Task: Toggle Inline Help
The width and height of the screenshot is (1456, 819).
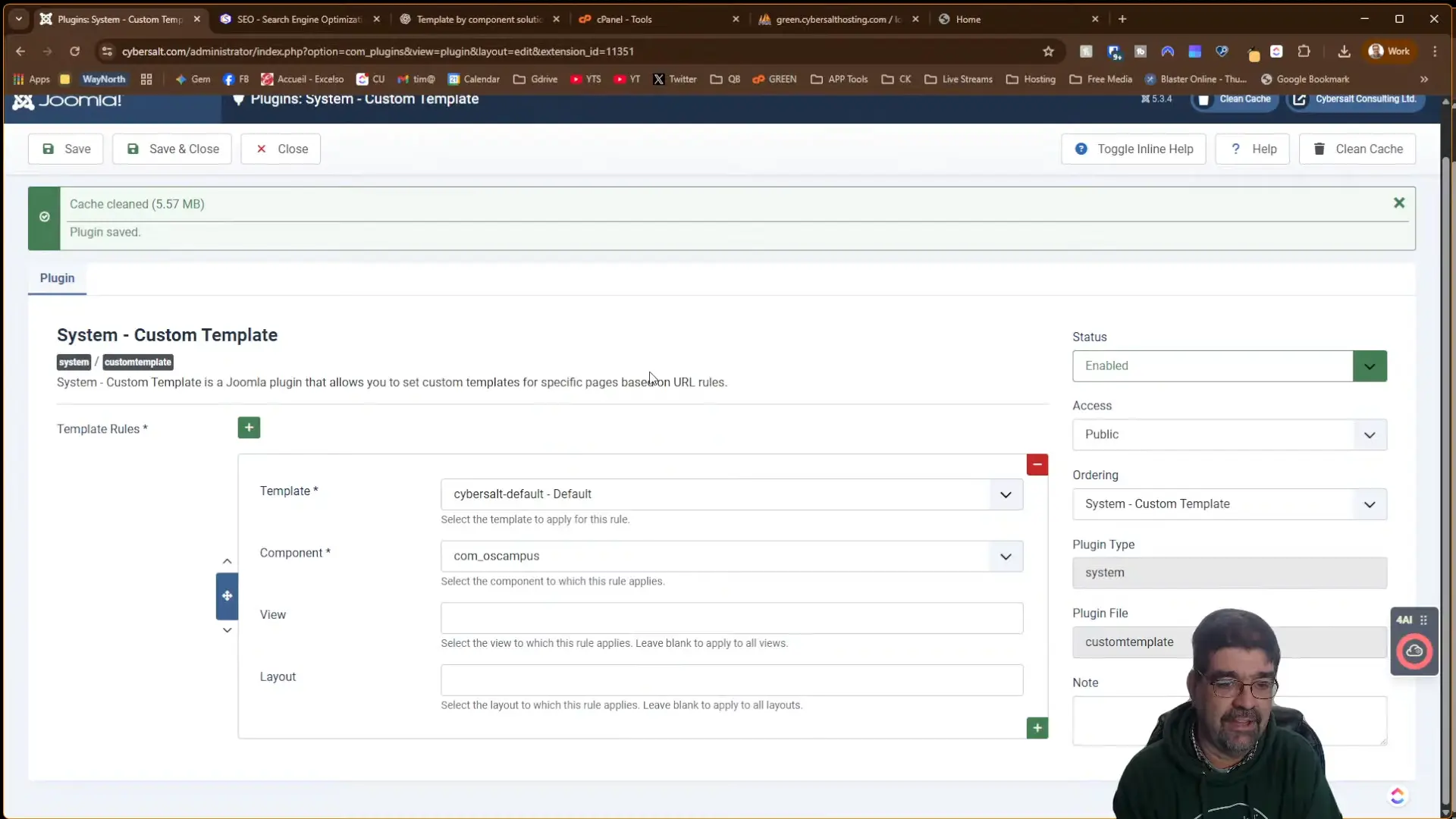Action: point(1133,149)
